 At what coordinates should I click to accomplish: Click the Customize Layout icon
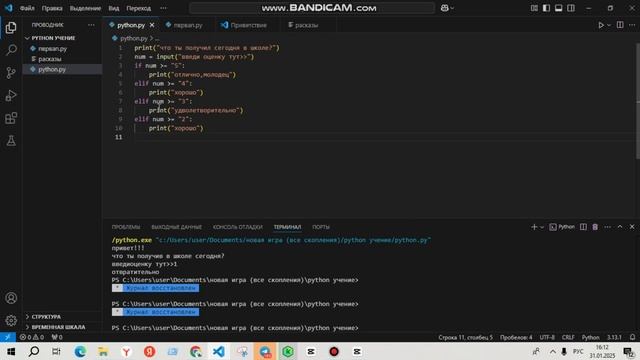(x=534, y=8)
